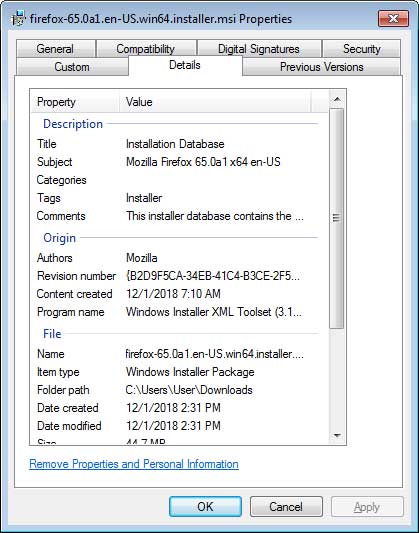This screenshot has height=533, width=419.
Task: Click the 'Date created' property label
Action: coord(68,408)
